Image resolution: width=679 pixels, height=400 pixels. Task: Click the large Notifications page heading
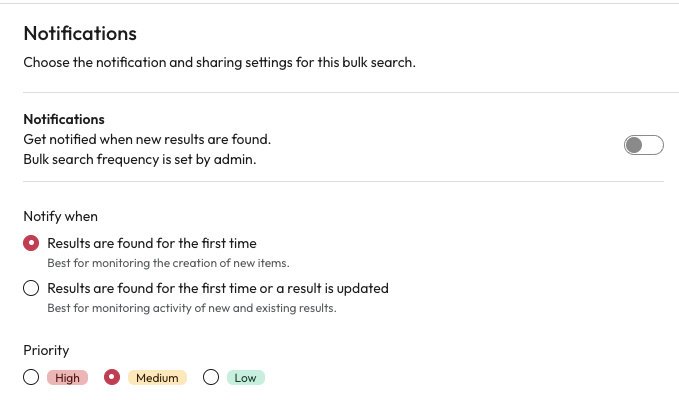tap(80, 34)
